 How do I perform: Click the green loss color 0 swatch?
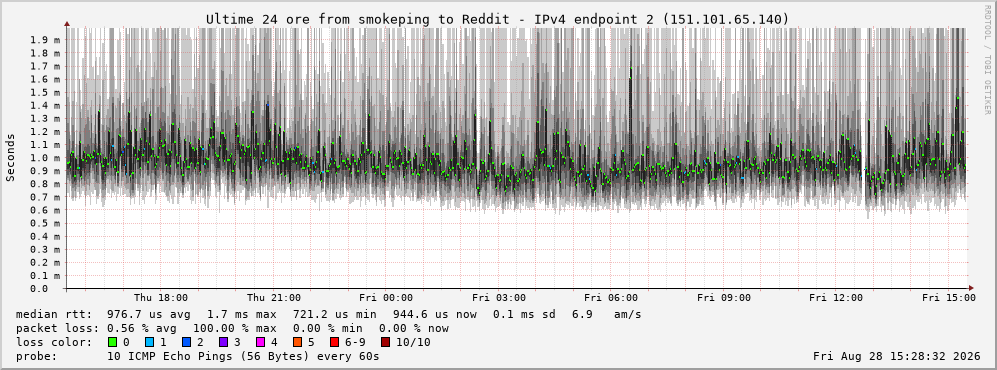[113, 343]
